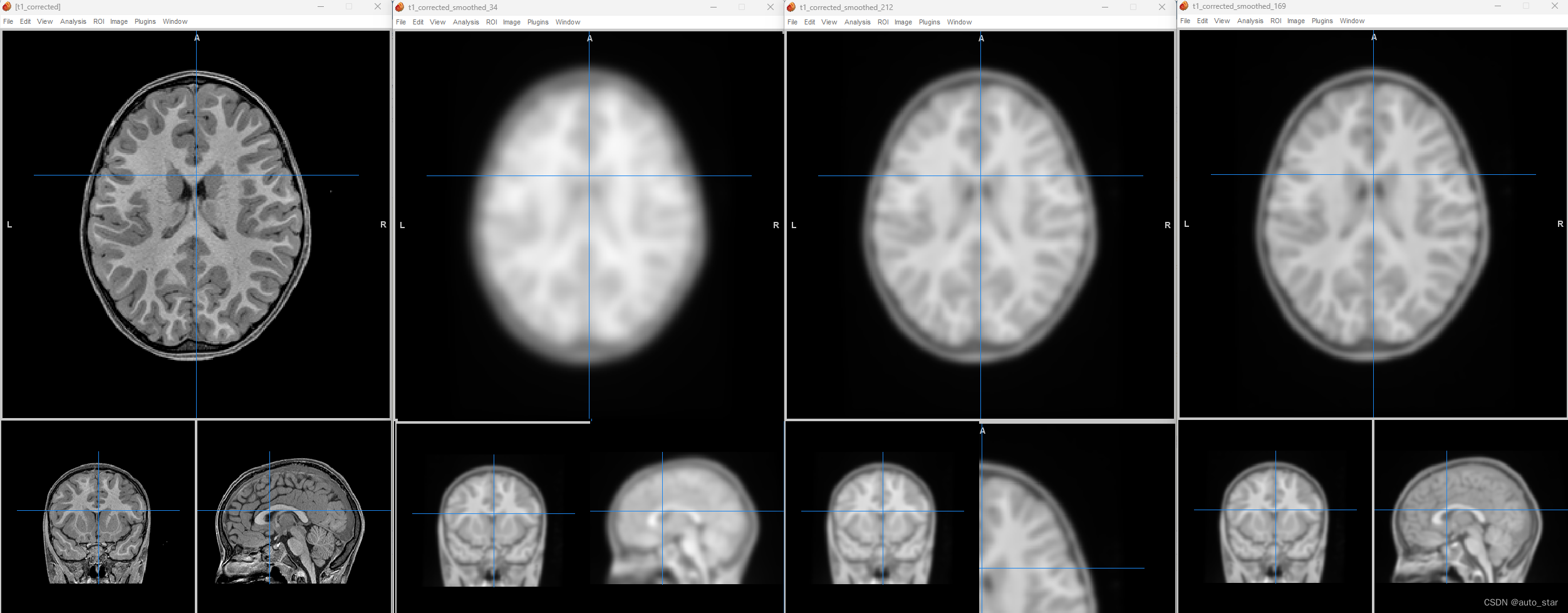Select the coronal slice view in the t1_corrected window

point(98,516)
